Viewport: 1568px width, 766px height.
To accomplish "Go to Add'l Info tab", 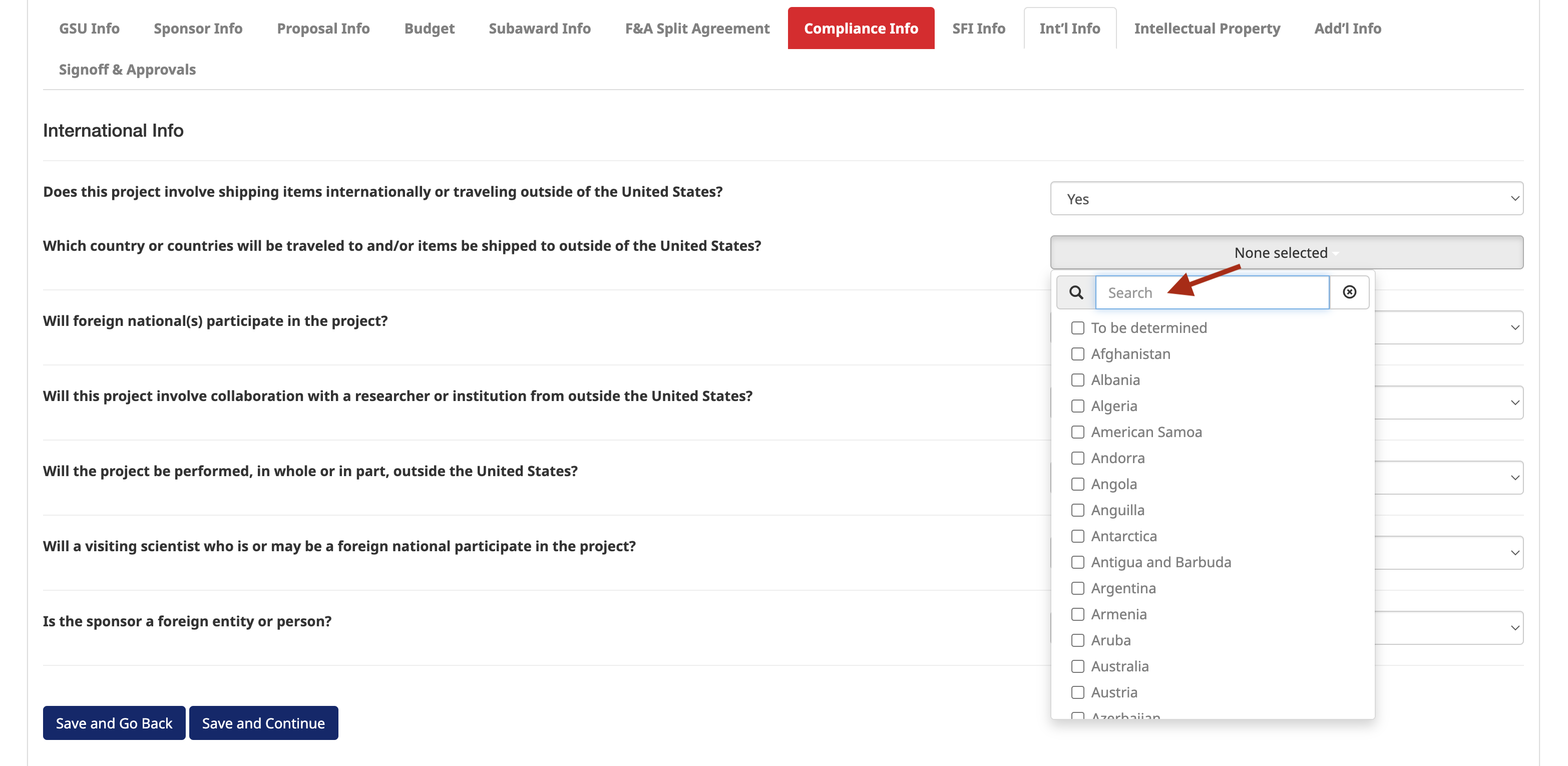I will tap(1348, 29).
